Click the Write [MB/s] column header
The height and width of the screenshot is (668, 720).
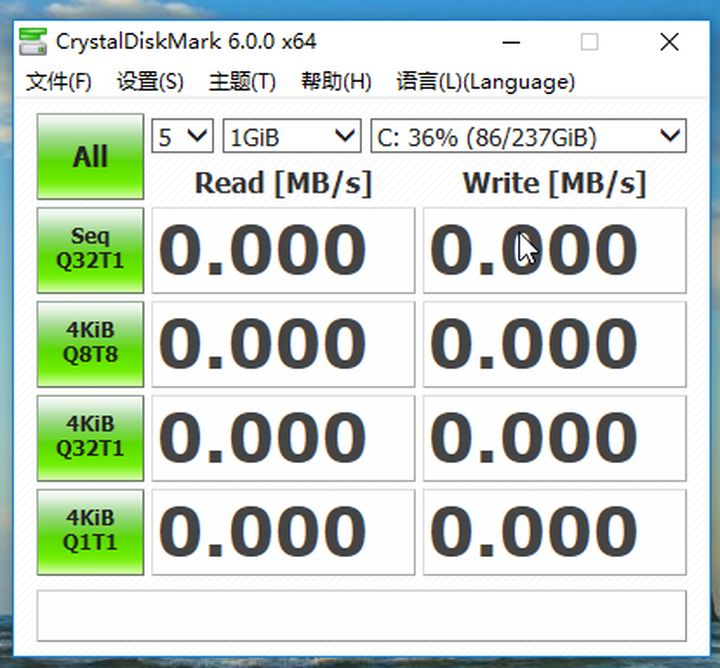[x=555, y=184]
